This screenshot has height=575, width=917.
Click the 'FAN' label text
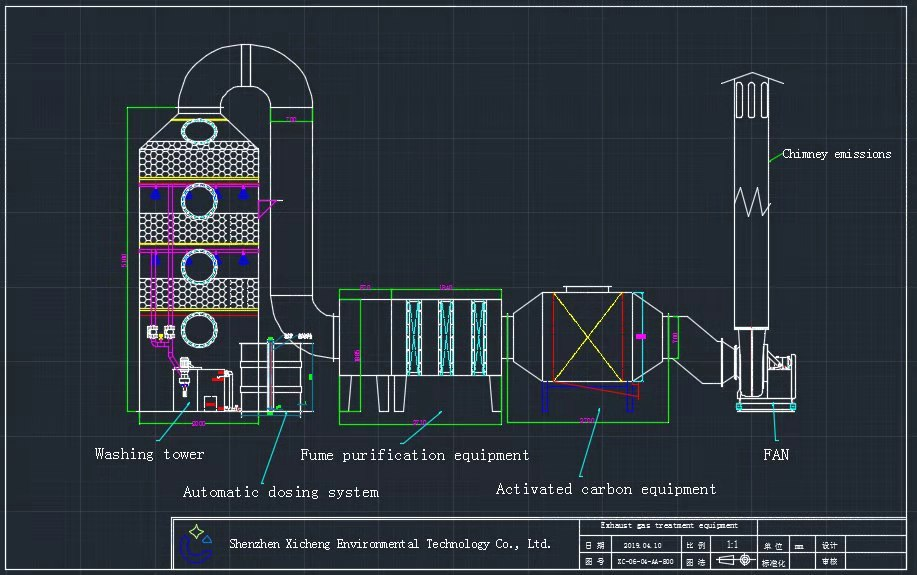click(x=775, y=455)
